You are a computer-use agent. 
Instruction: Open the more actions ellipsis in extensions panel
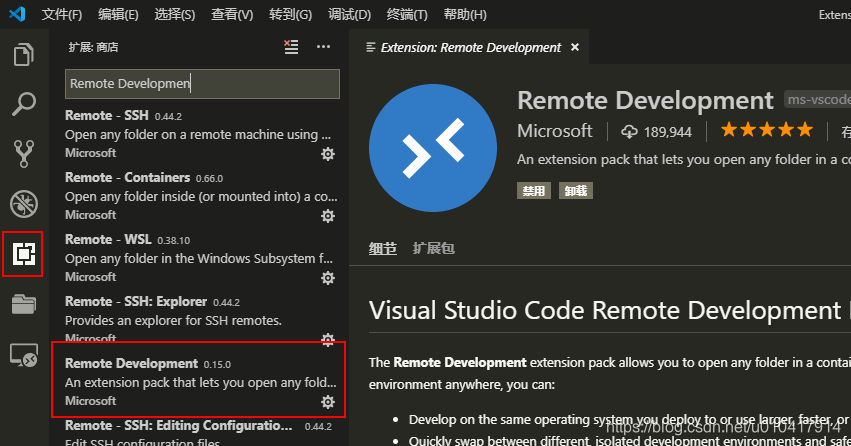point(323,47)
